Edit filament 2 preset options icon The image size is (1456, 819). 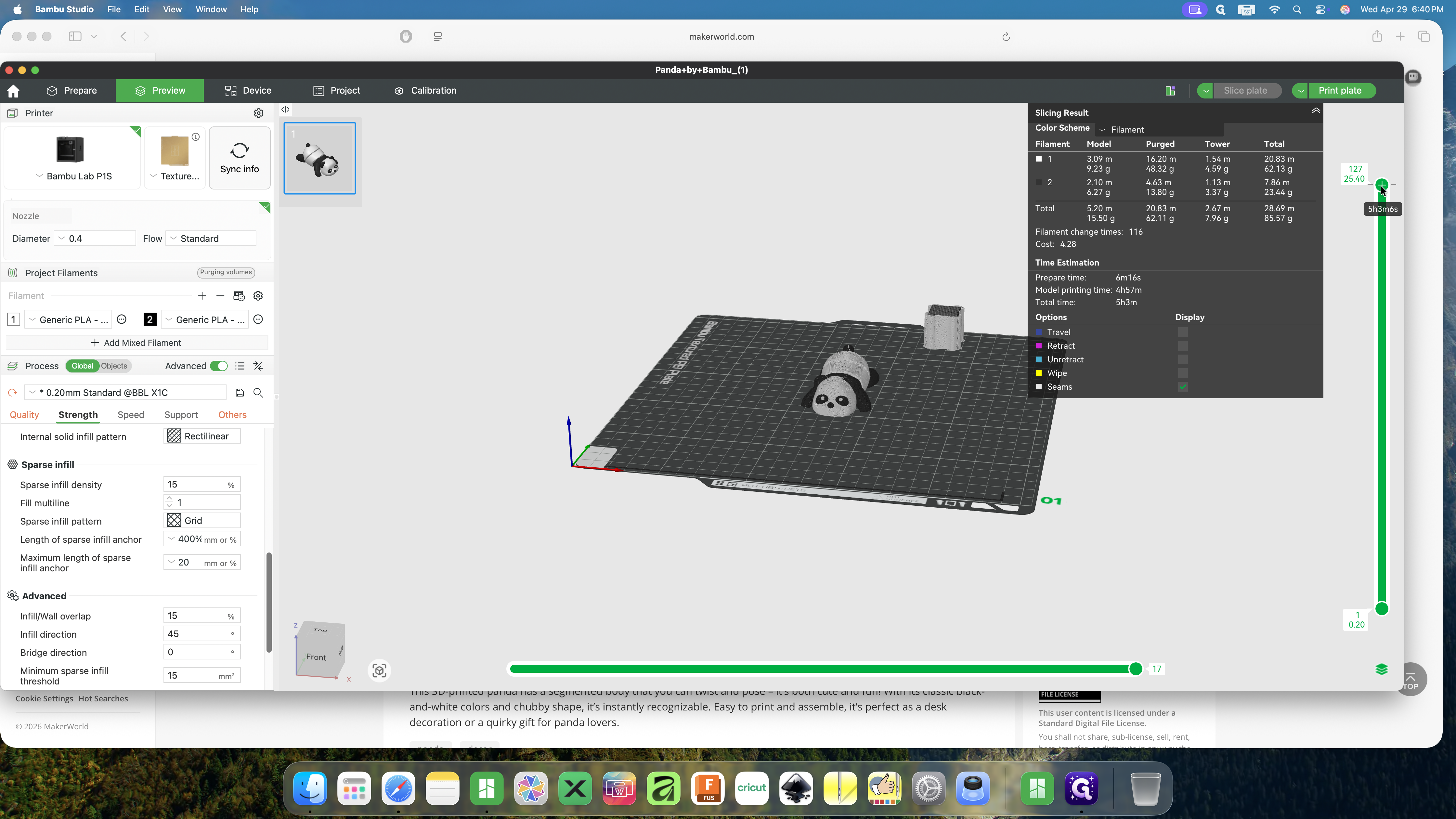258,320
